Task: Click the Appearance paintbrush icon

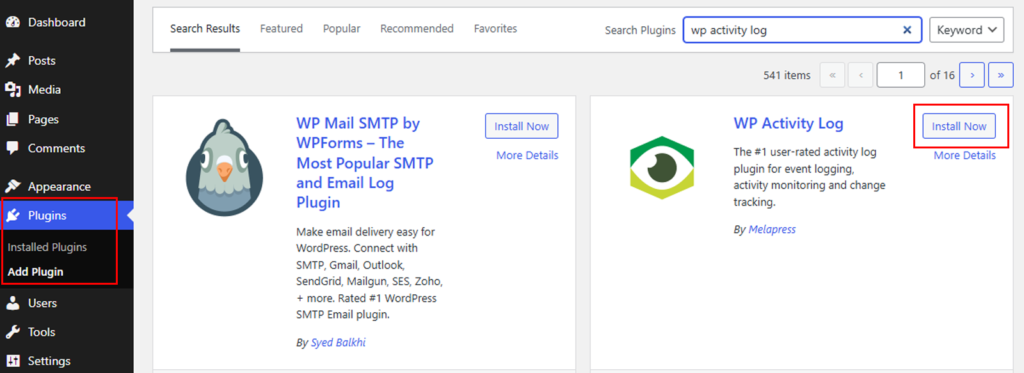Action: coord(12,186)
